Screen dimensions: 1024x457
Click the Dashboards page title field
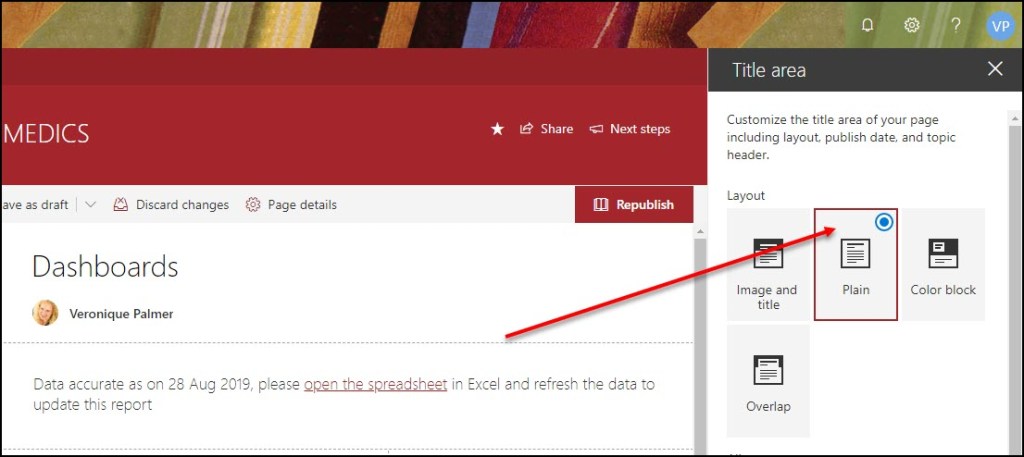pyautogui.click(x=106, y=267)
